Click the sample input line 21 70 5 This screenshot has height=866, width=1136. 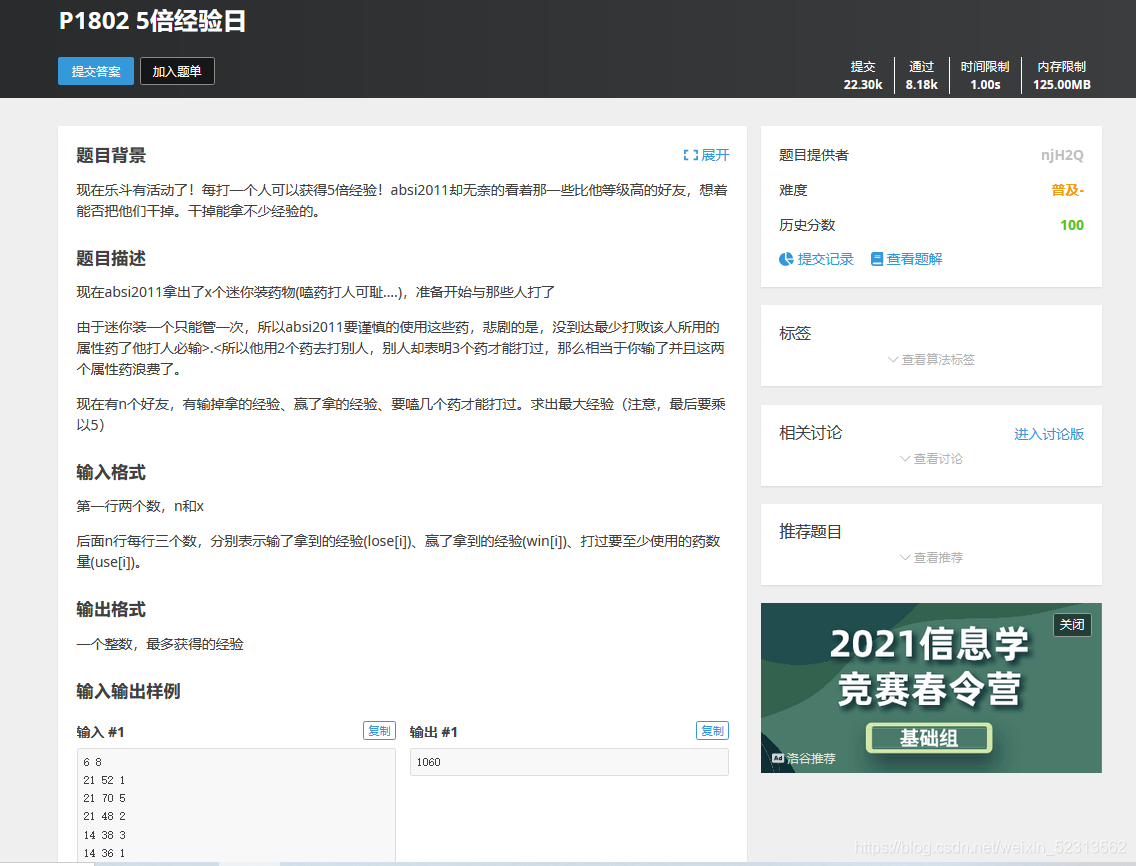click(x=104, y=798)
